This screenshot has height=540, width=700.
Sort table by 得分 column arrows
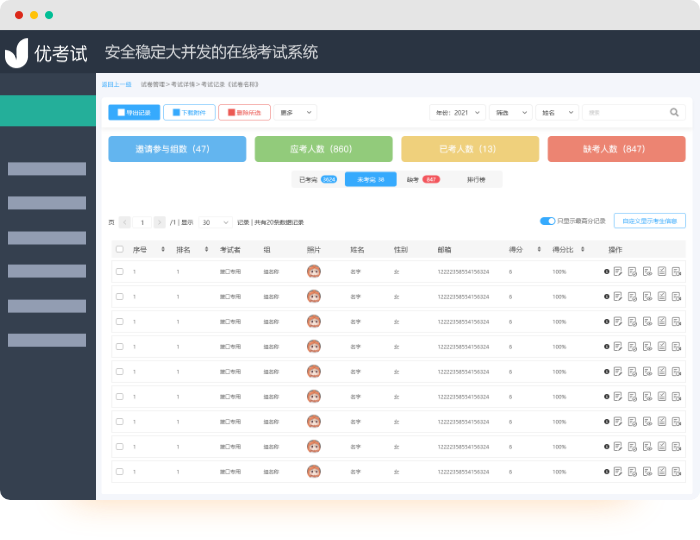pyautogui.click(x=539, y=249)
